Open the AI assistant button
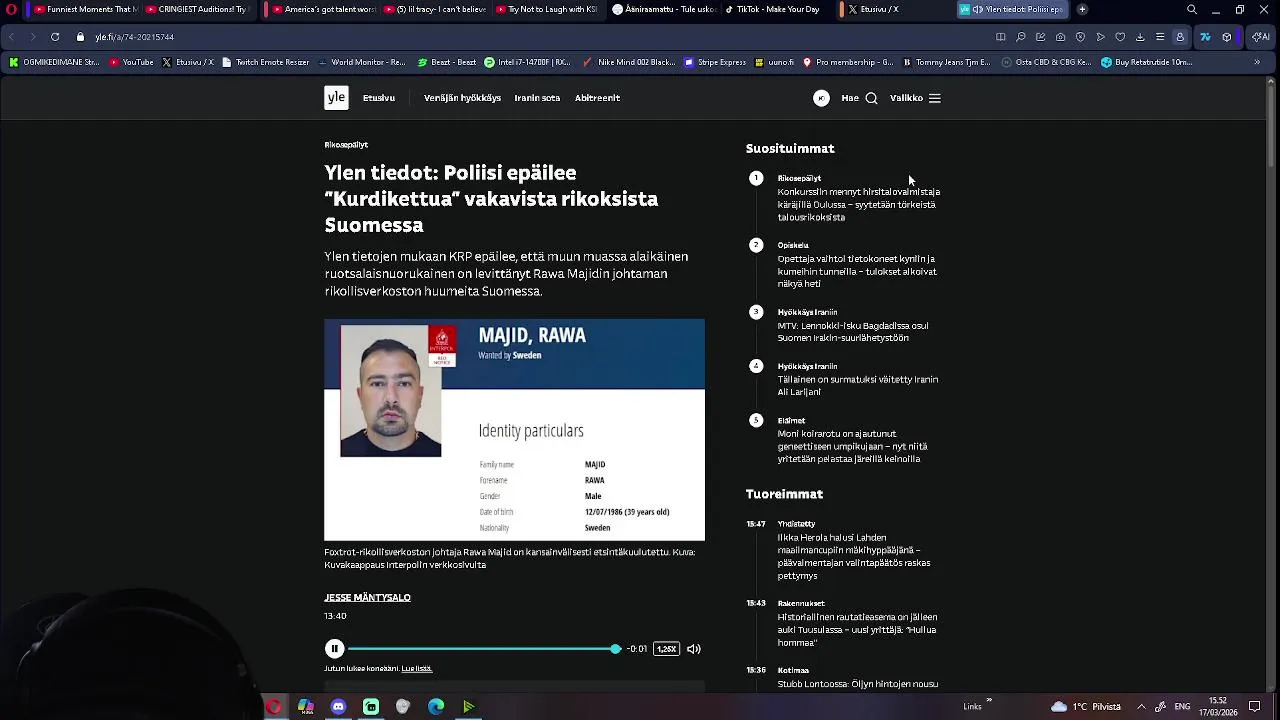Image resolution: width=1280 pixels, height=720 pixels. click(x=1259, y=37)
